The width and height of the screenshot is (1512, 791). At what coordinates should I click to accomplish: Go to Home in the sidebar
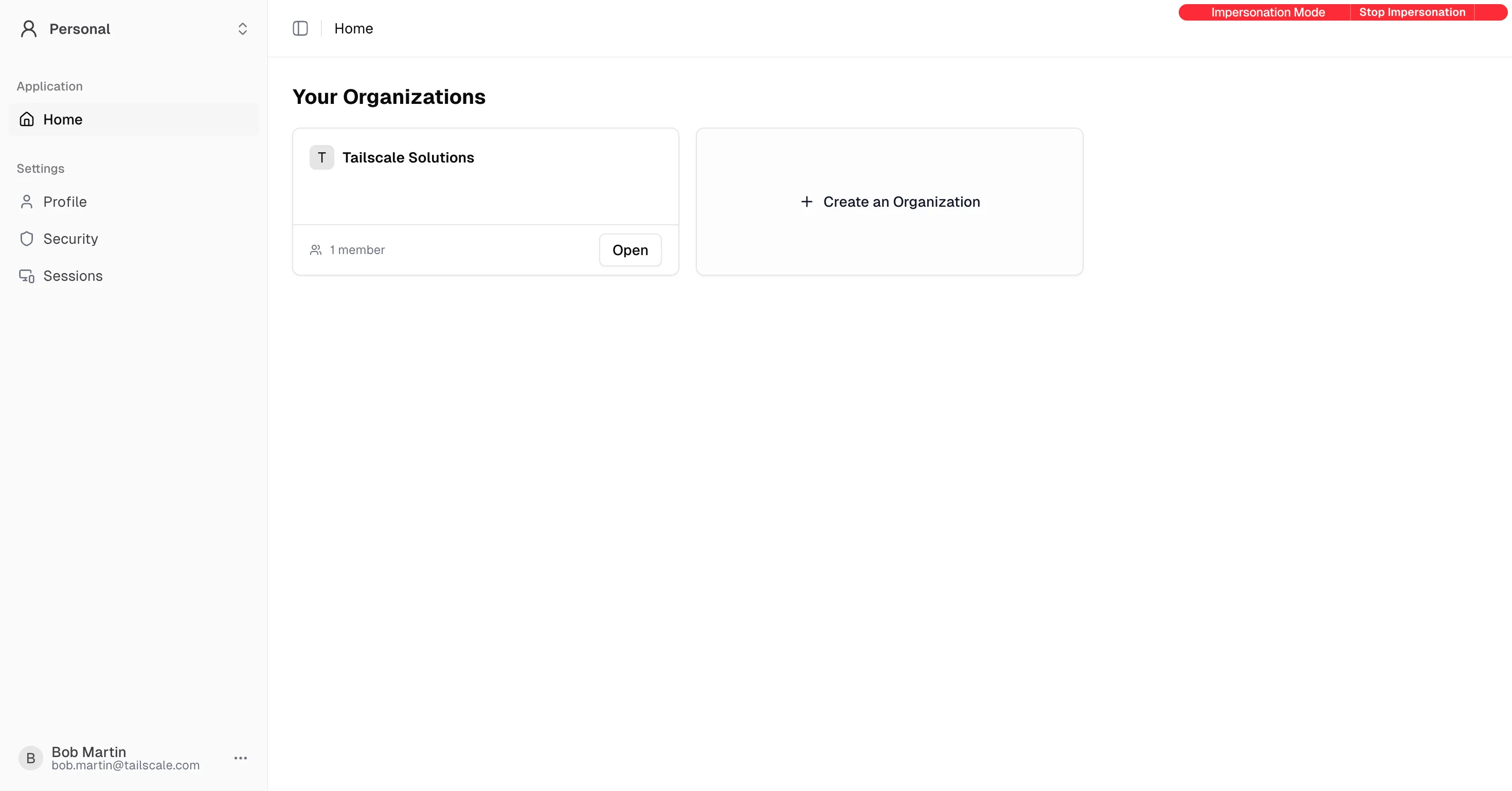[134, 120]
